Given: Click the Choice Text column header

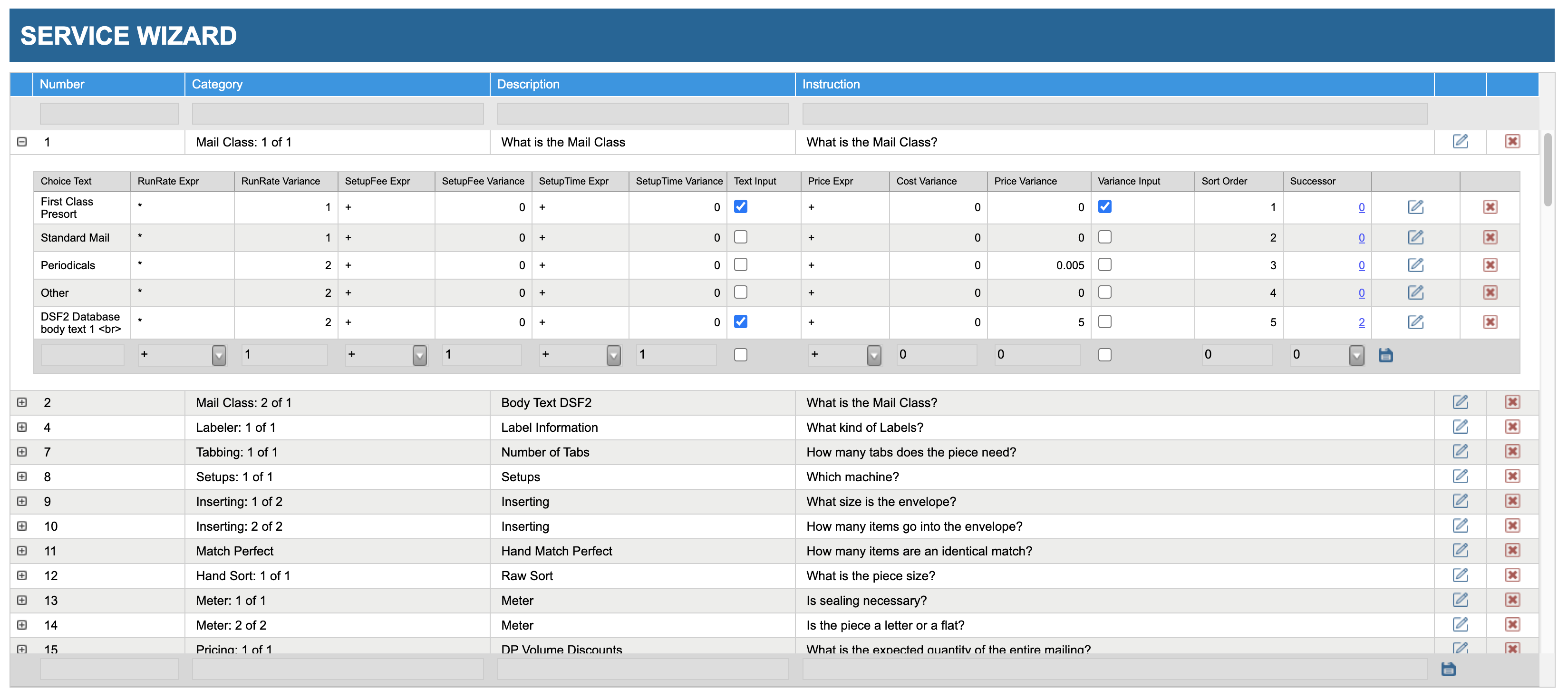Looking at the screenshot, I should 66,181.
